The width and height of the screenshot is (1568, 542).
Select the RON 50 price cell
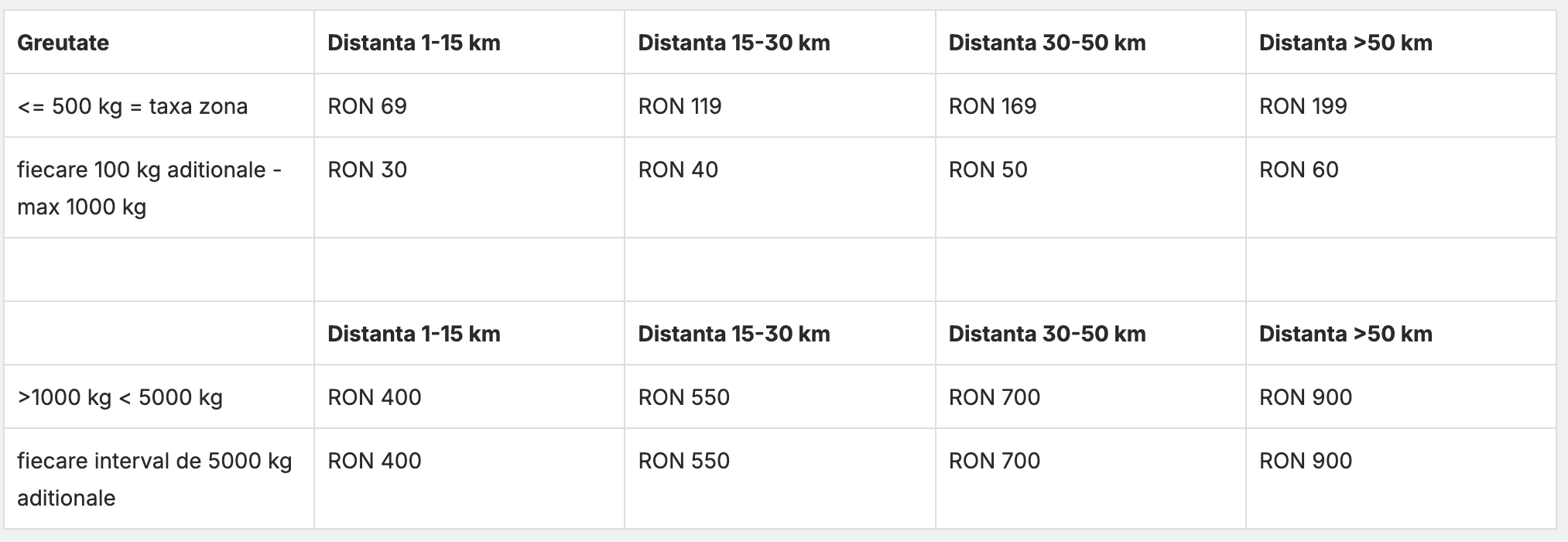pyautogui.click(x=988, y=170)
